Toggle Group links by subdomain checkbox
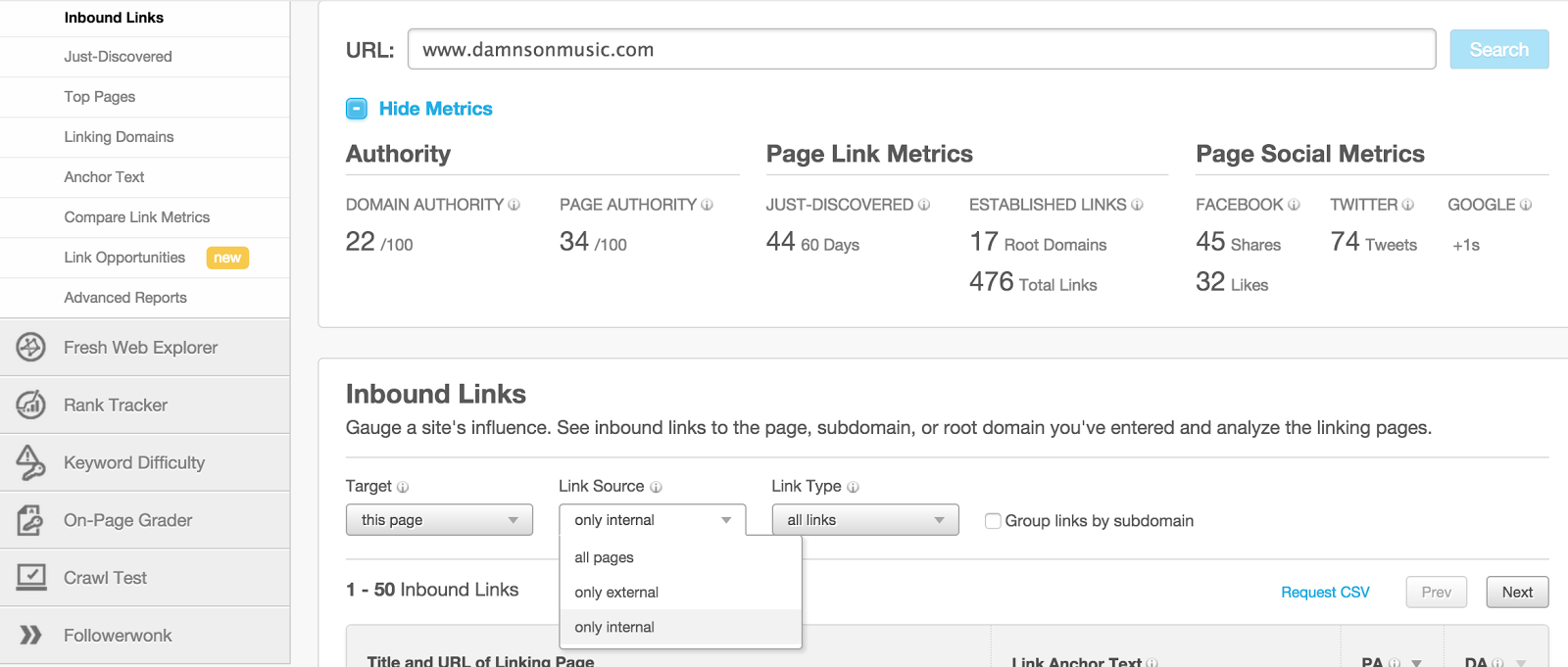 (993, 521)
